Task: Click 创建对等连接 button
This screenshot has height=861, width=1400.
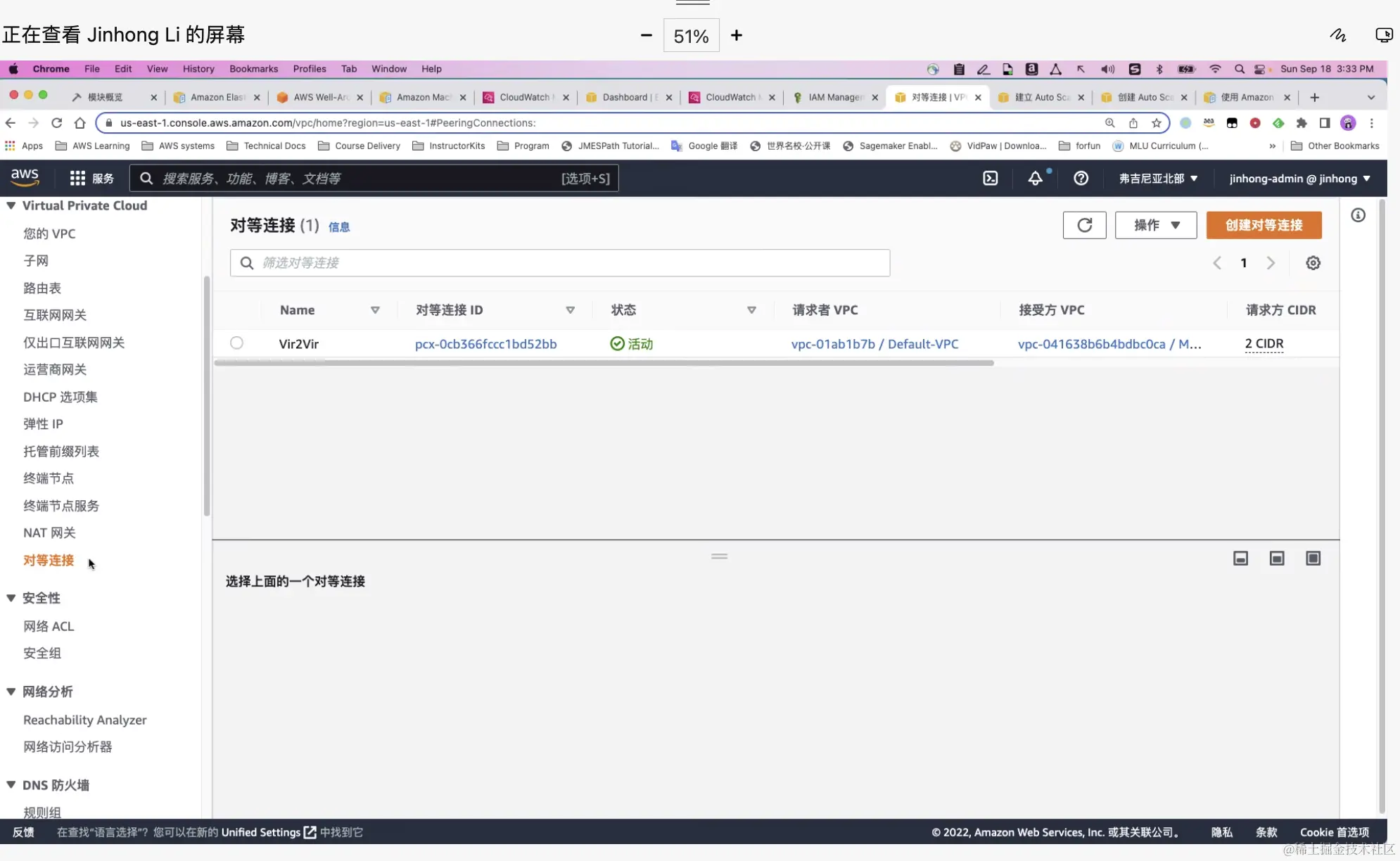Action: 1264,225
